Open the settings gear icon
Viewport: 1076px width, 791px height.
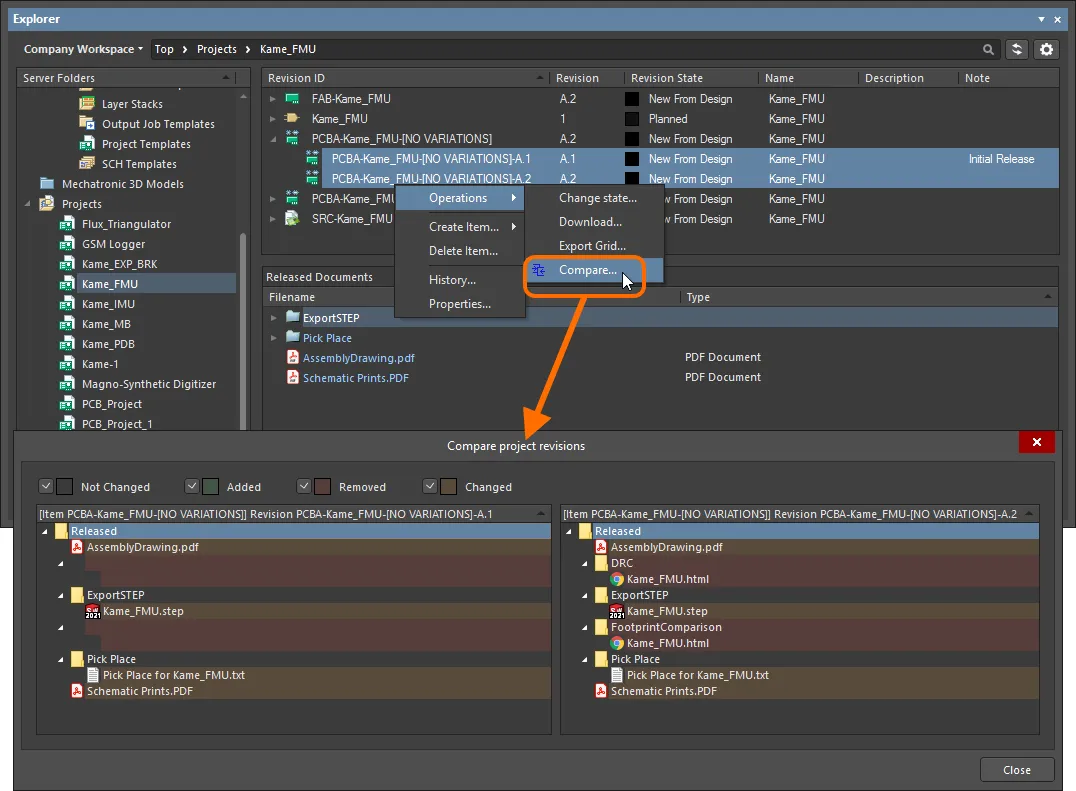1046,49
